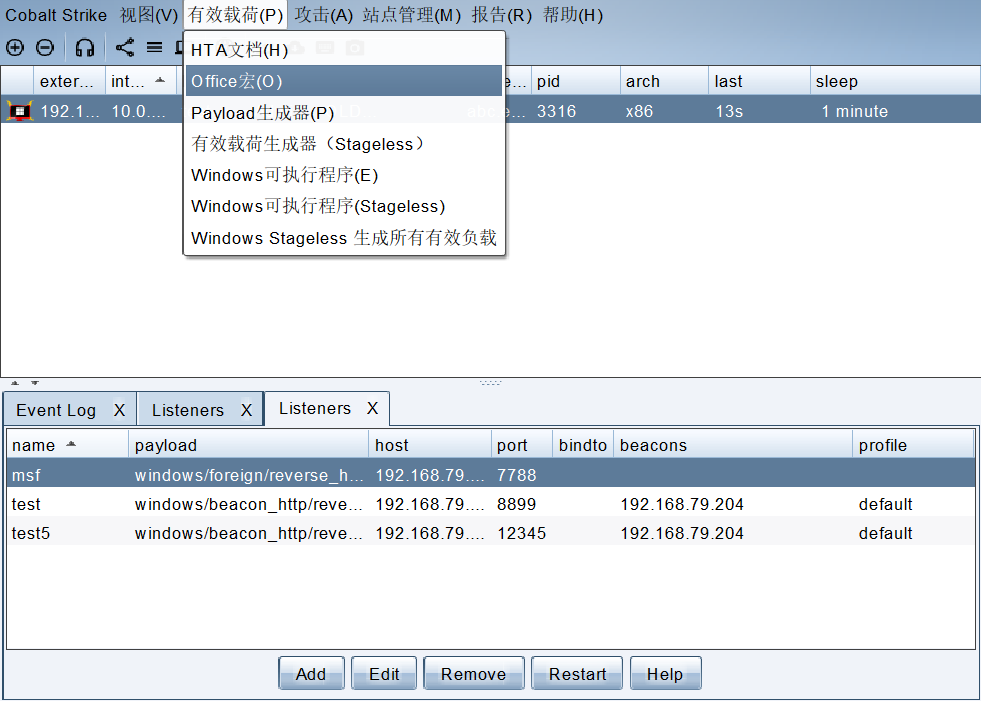Open the Cobalt Strike menu
This screenshot has width=981, height=701.
(x=56, y=15)
